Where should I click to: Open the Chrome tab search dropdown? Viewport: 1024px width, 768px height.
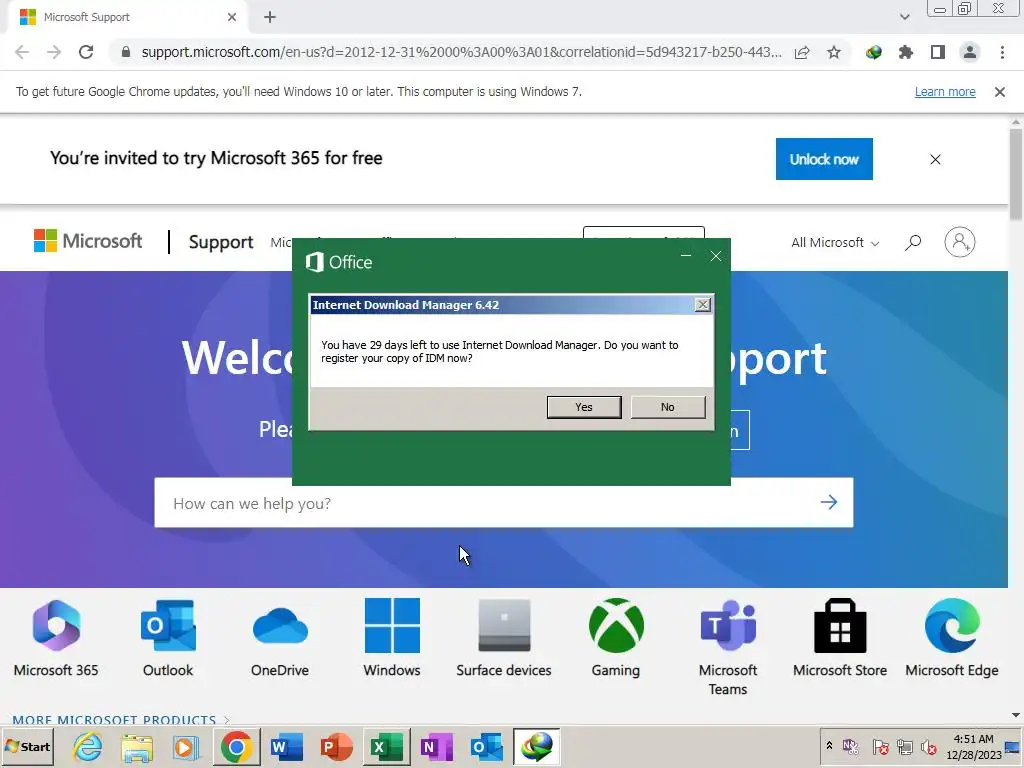tap(904, 17)
